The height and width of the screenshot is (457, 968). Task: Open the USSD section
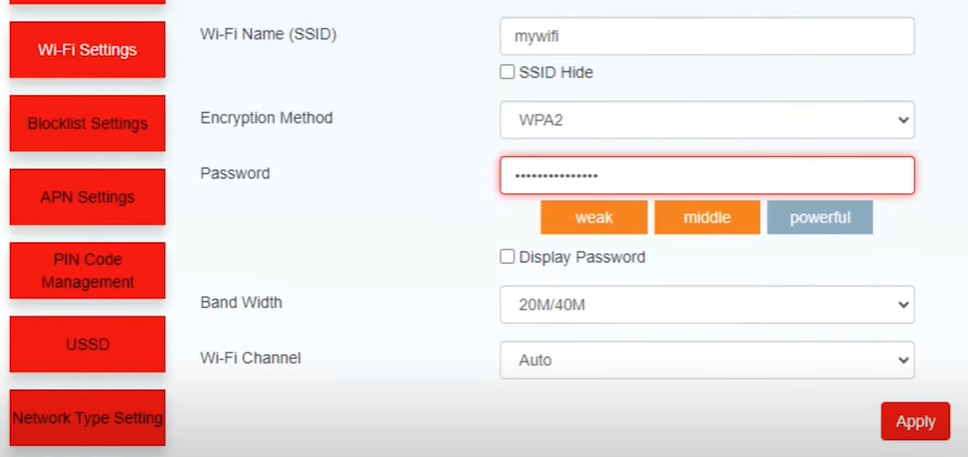[87, 344]
